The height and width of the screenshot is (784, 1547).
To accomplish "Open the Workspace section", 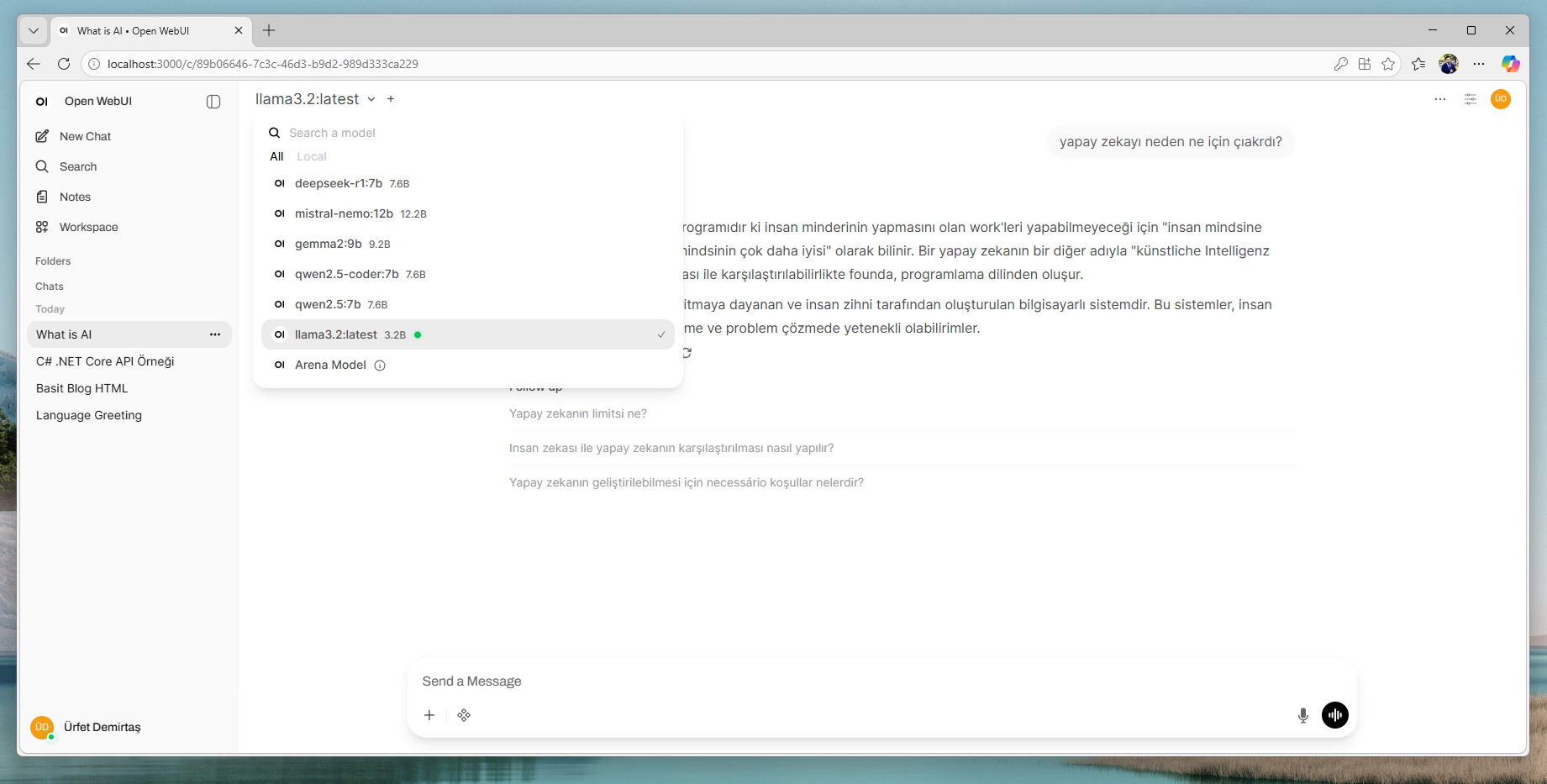I will coord(88,227).
